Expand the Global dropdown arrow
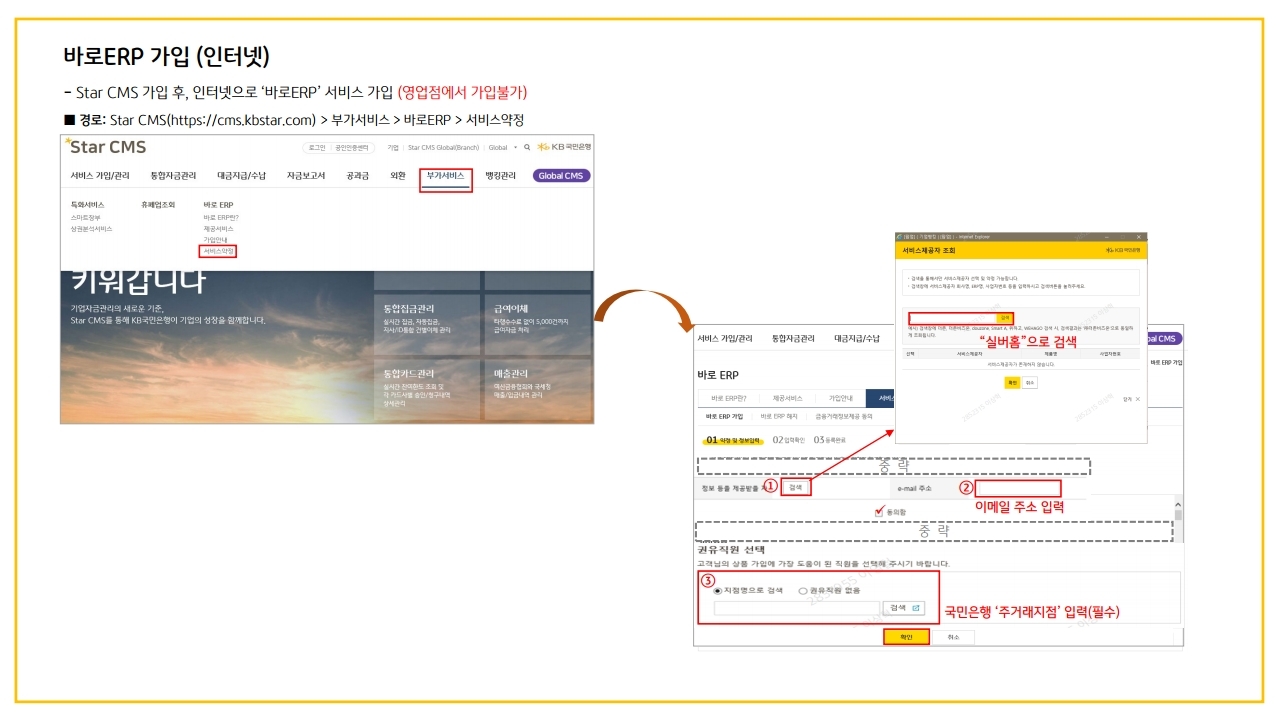This screenshot has height=720, width=1280. click(516, 147)
